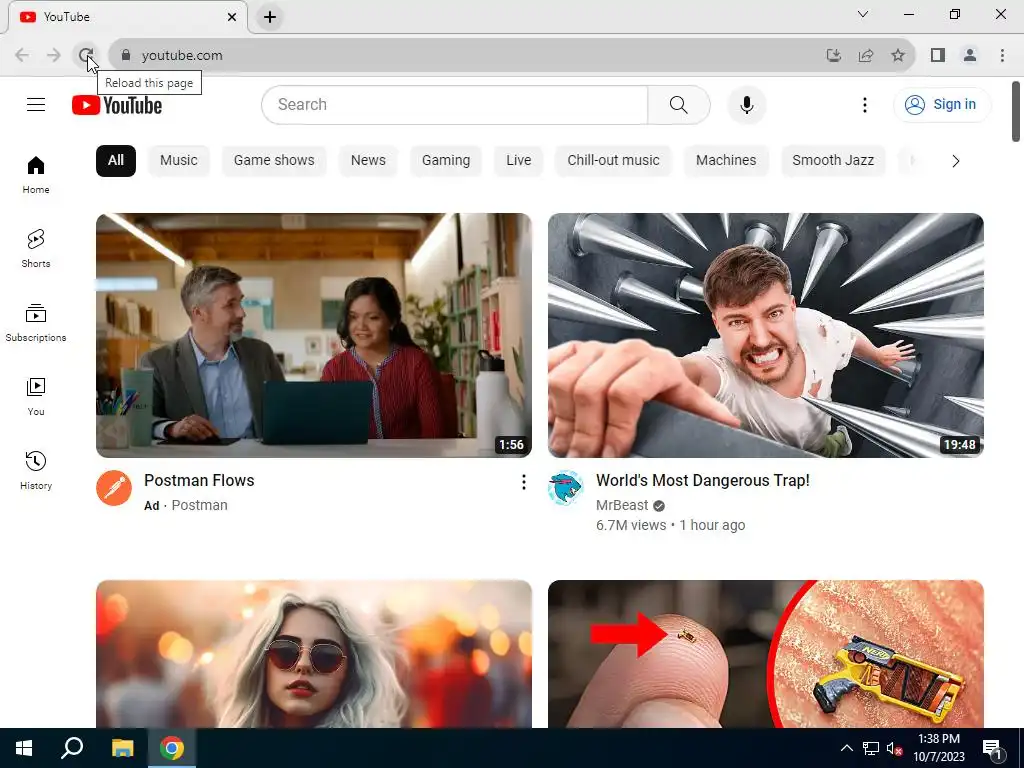Open World's Most Dangerous Trap! title
This screenshot has height=768, width=1024.
703,481
